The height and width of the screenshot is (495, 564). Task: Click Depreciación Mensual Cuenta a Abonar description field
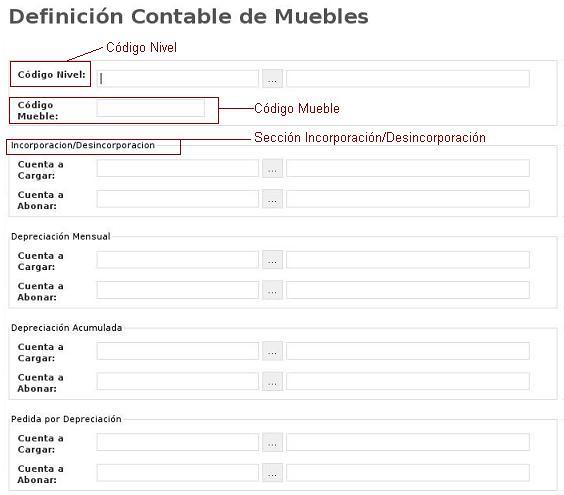tap(408, 290)
